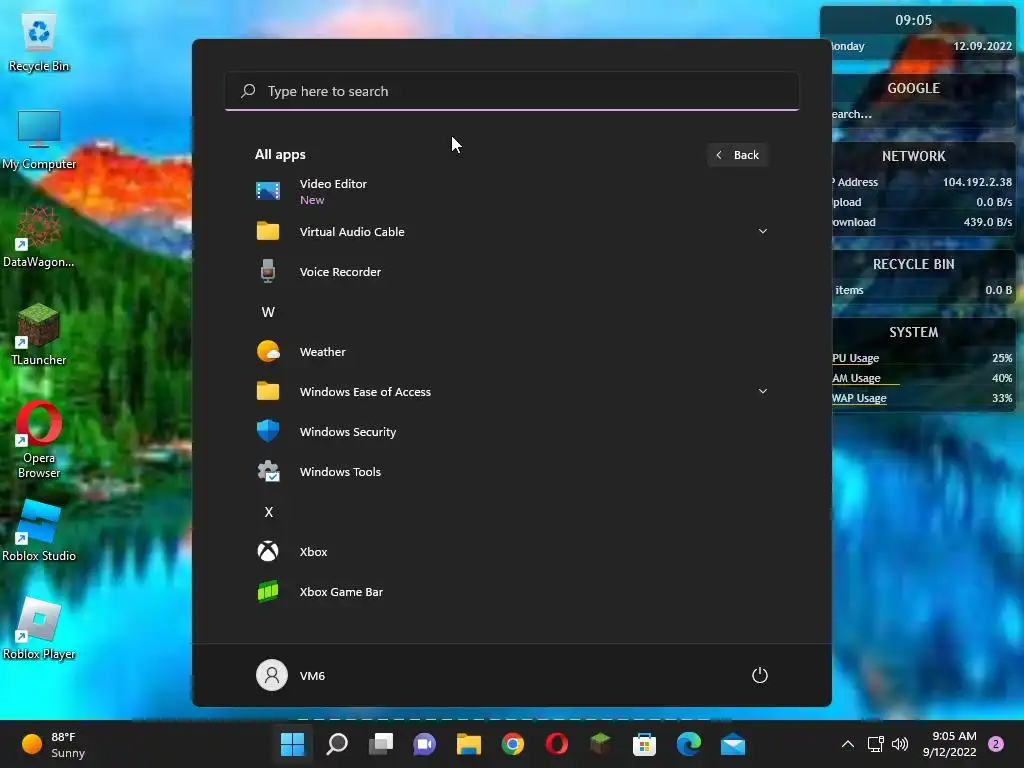This screenshot has width=1024, height=768.
Task: Click the 09:05 clock widget
Action: (x=913, y=20)
